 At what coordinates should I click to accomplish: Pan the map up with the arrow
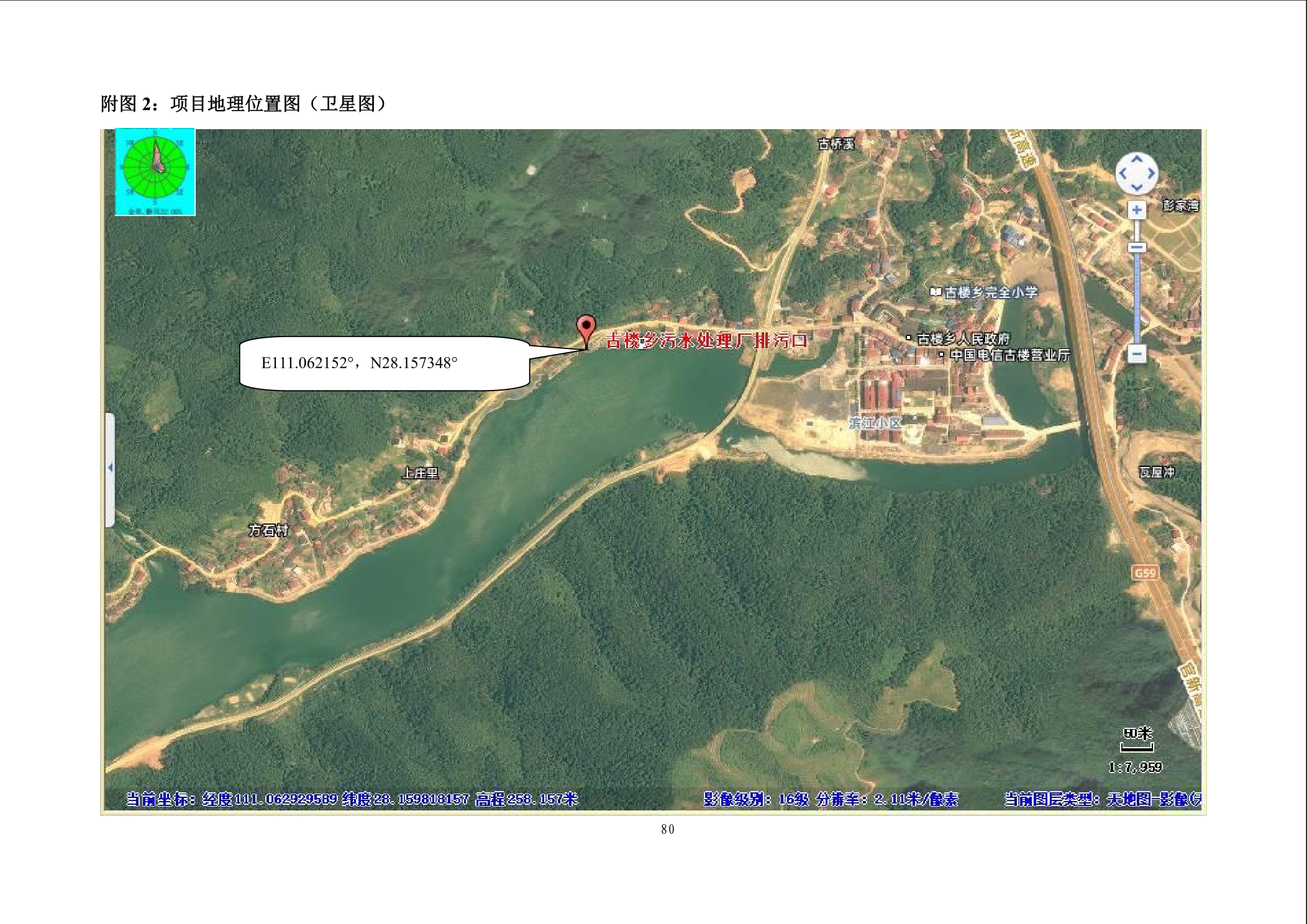click(1136, 160)
